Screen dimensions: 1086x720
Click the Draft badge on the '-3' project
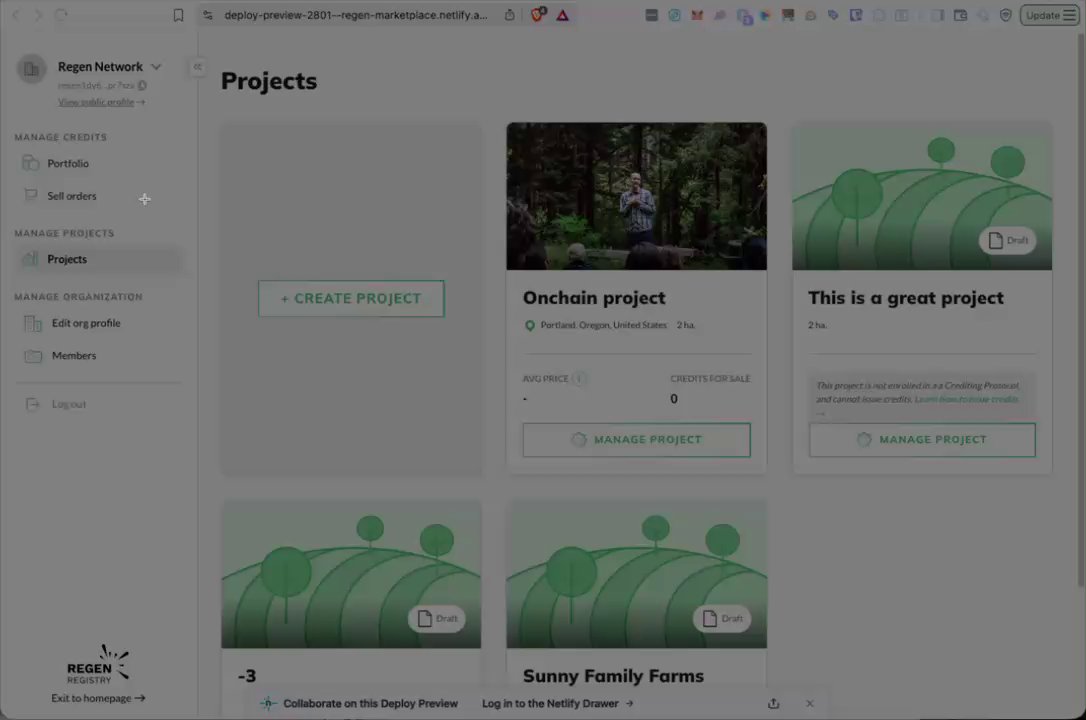click(436, 618)
